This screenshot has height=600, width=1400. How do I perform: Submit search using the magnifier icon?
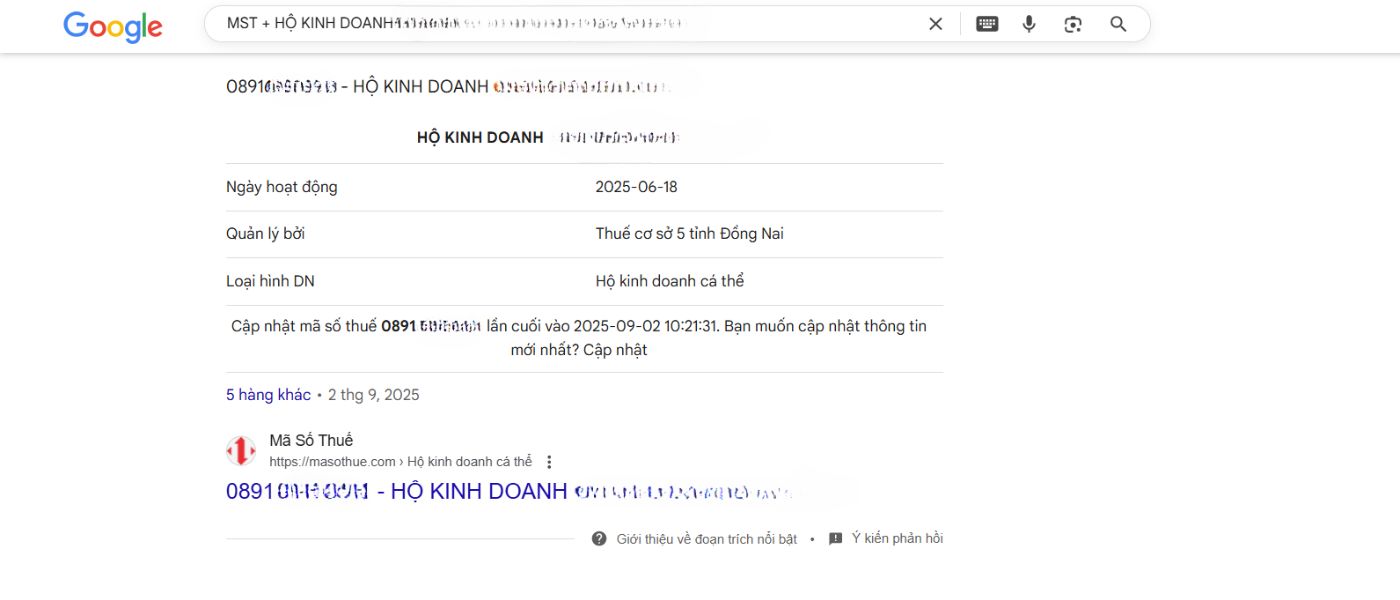tap(1118, 24)
